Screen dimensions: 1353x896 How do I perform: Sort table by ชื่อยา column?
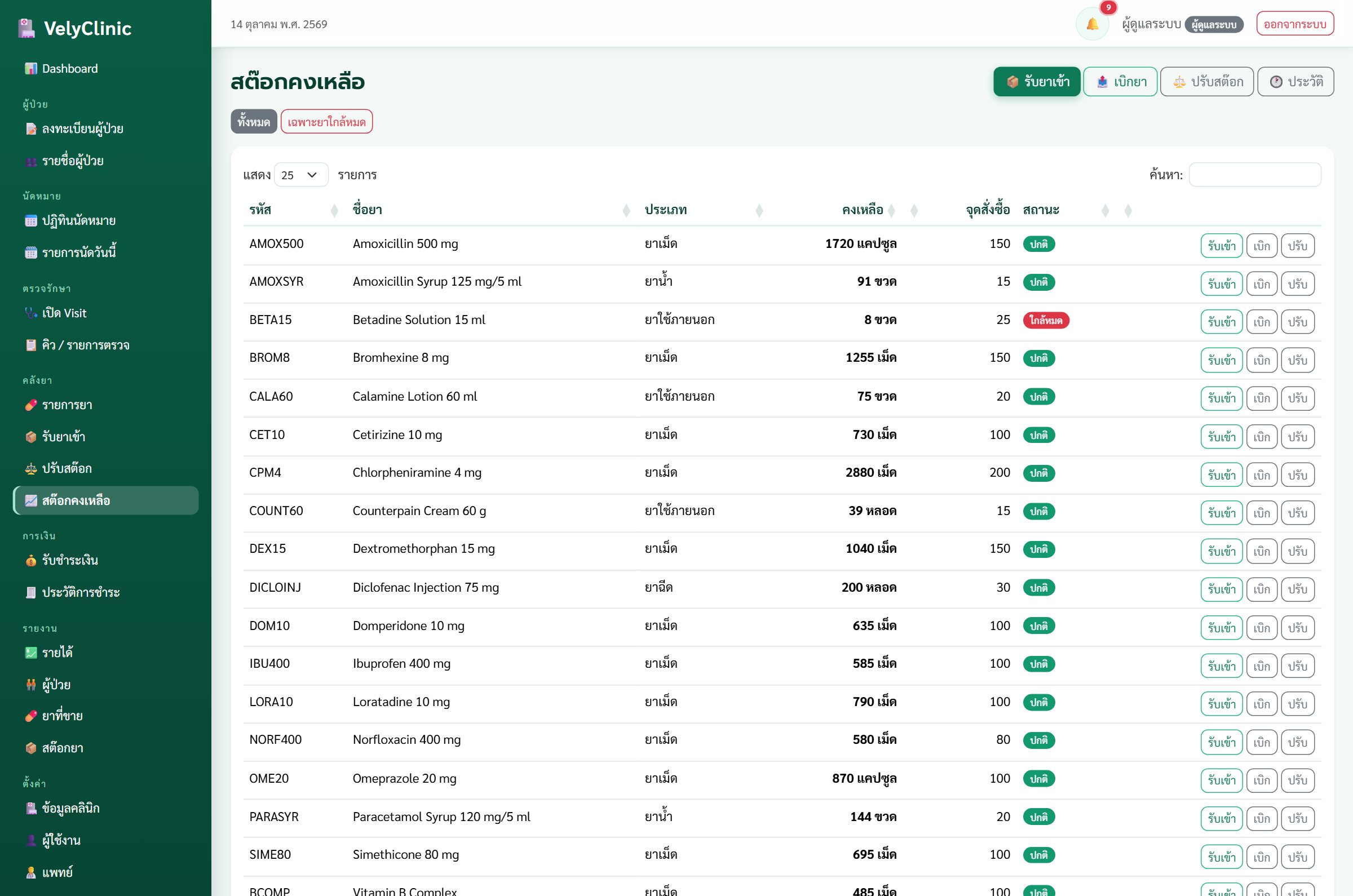coord(492,210)
